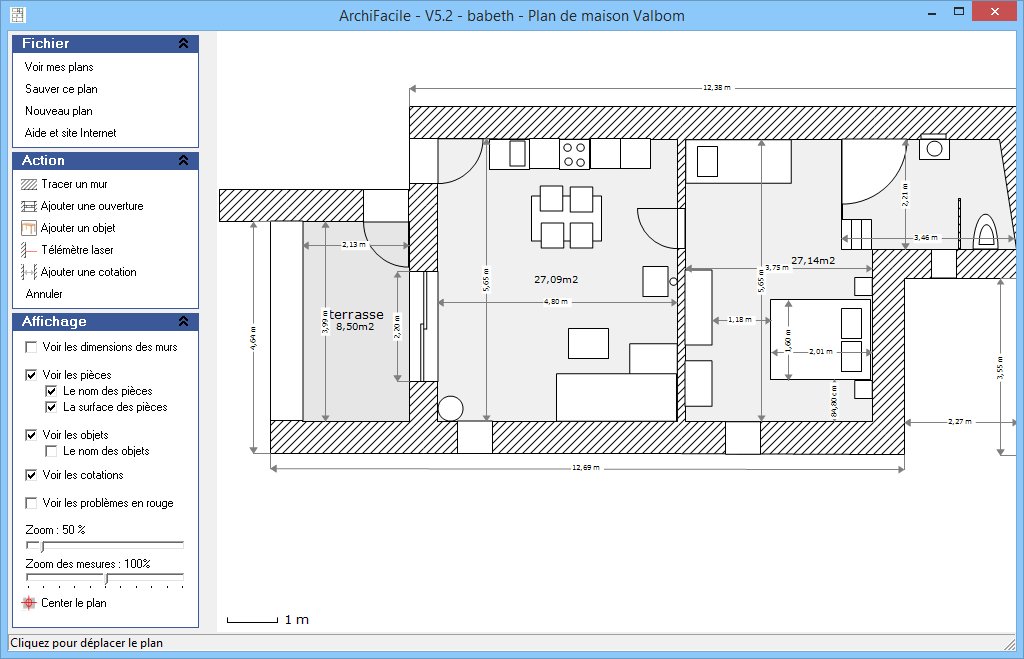The image size is (1024, 659).
Task: Open Aide et site Internet
Action: point(71,133)
